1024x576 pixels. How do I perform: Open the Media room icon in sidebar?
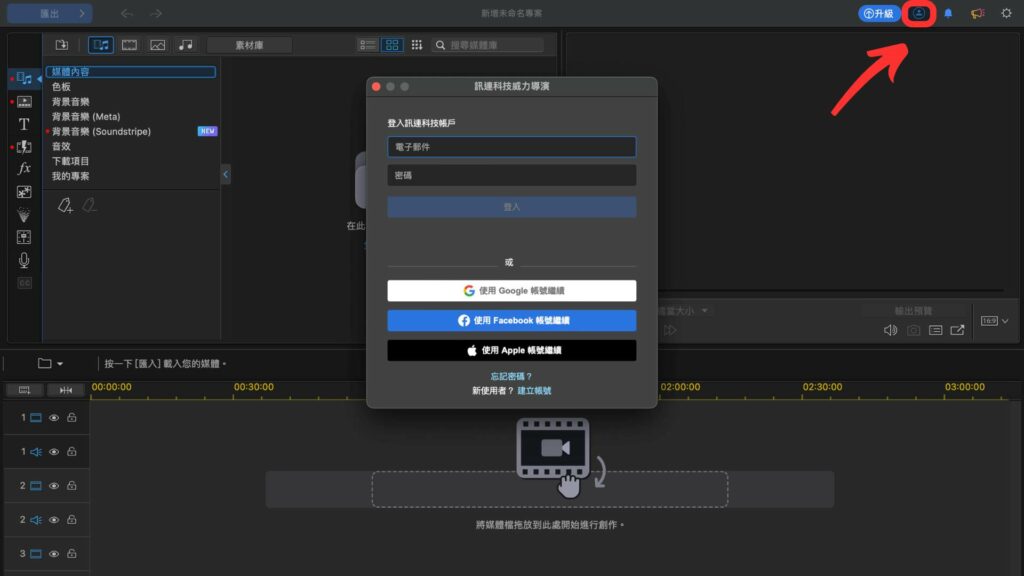tap(24, 79)
